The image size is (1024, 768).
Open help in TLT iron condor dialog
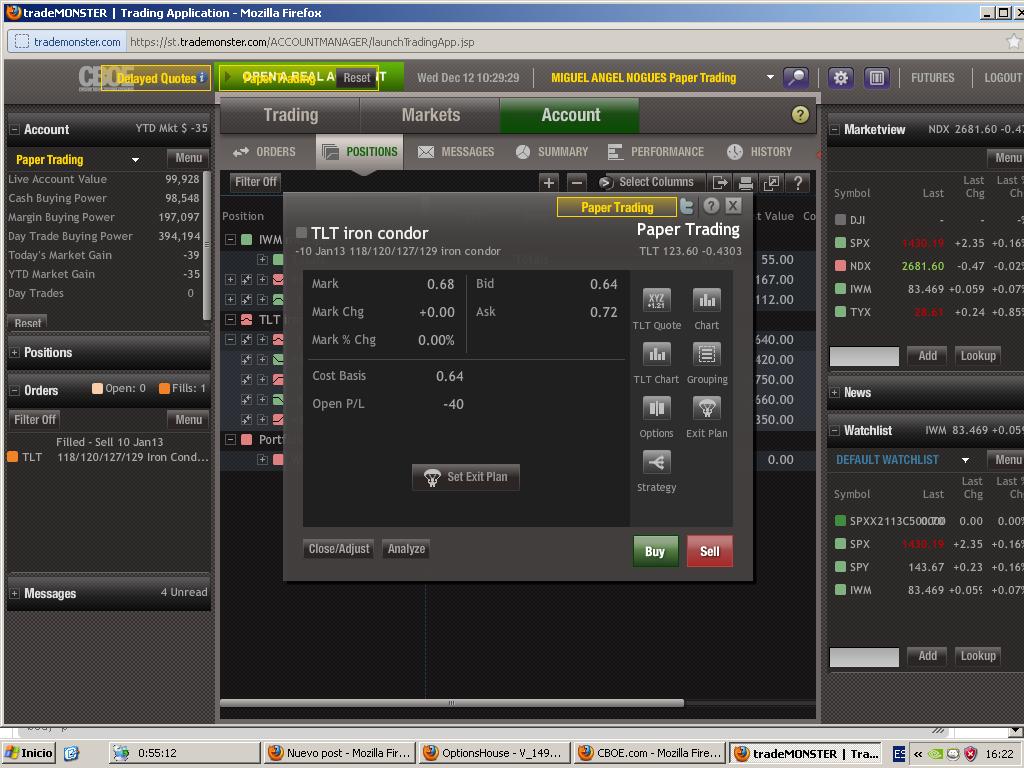pos(711,206)
